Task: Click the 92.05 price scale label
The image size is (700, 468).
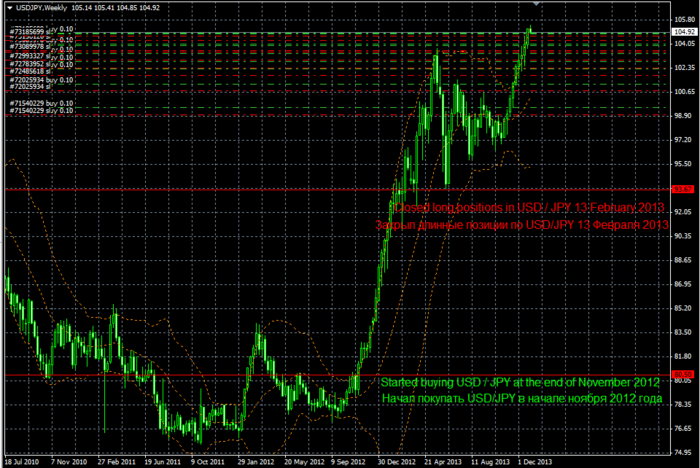Action: click(684, 212)
